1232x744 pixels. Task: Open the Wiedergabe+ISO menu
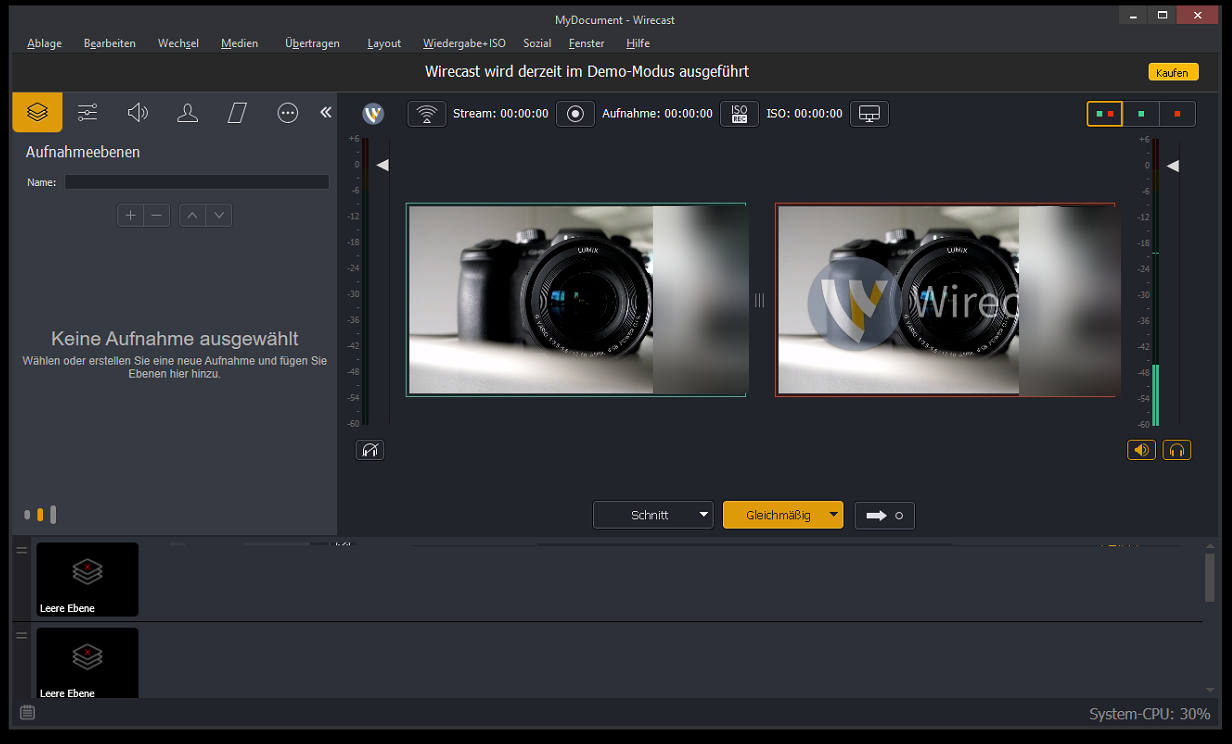pyautogui.click(x=464, y=43)
